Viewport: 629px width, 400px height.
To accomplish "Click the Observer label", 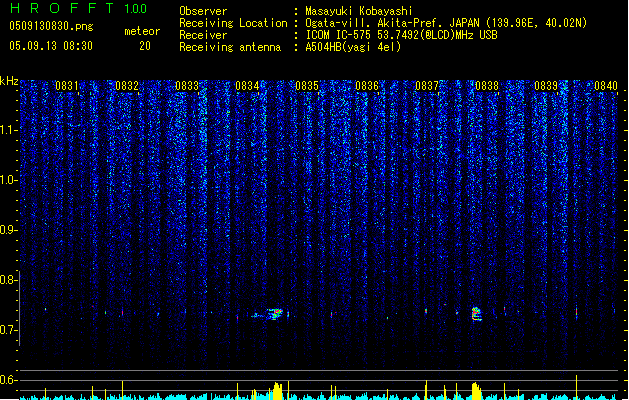I will [x=203, y=11].
